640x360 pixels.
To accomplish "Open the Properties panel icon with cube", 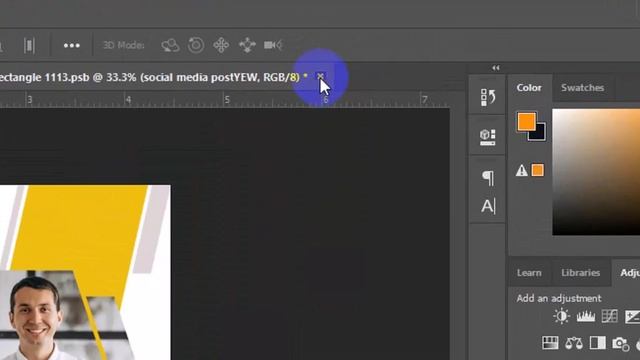I will 488,137.
